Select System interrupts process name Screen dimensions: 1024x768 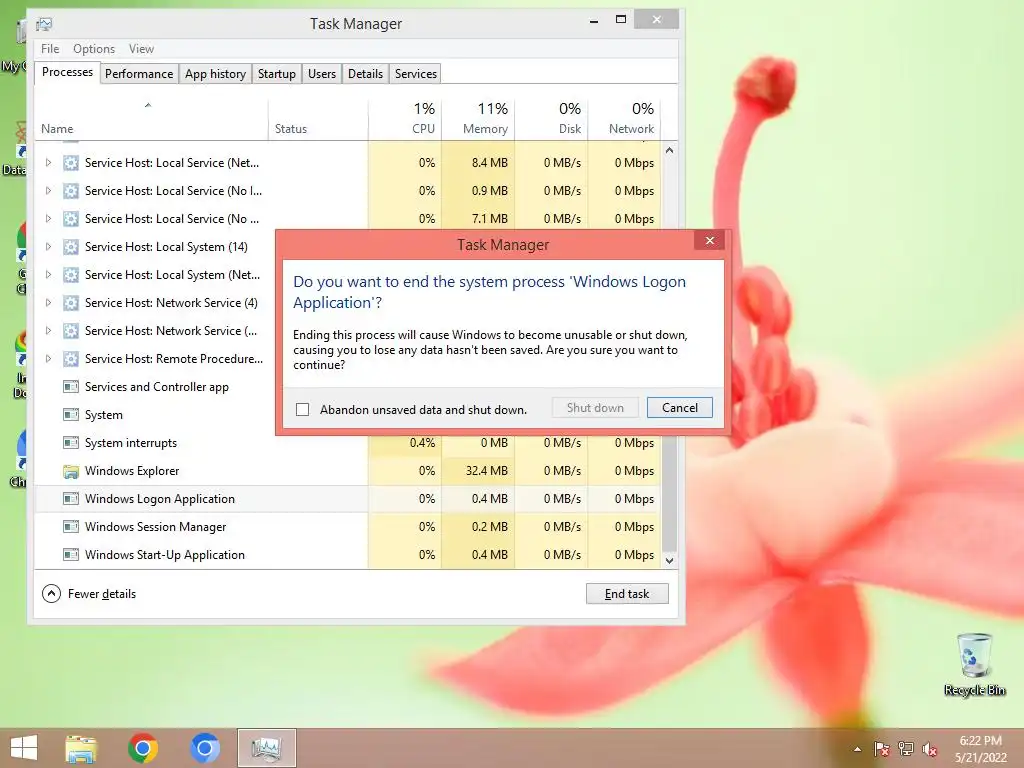131,443
